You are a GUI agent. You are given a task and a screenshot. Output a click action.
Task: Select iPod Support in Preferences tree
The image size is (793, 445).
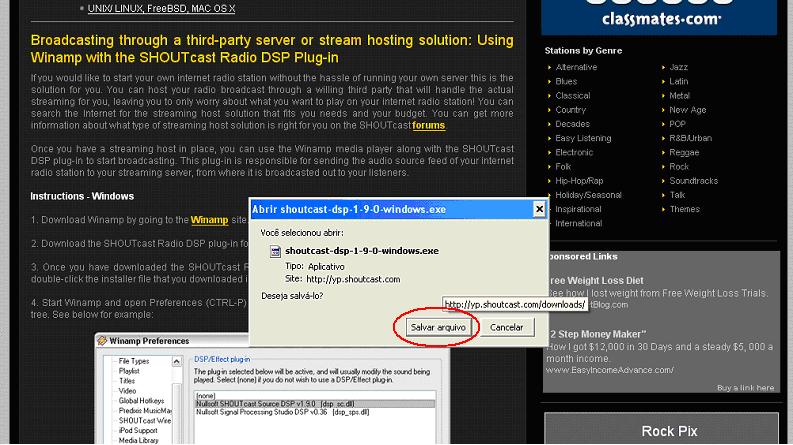click(x=138, y=430)
